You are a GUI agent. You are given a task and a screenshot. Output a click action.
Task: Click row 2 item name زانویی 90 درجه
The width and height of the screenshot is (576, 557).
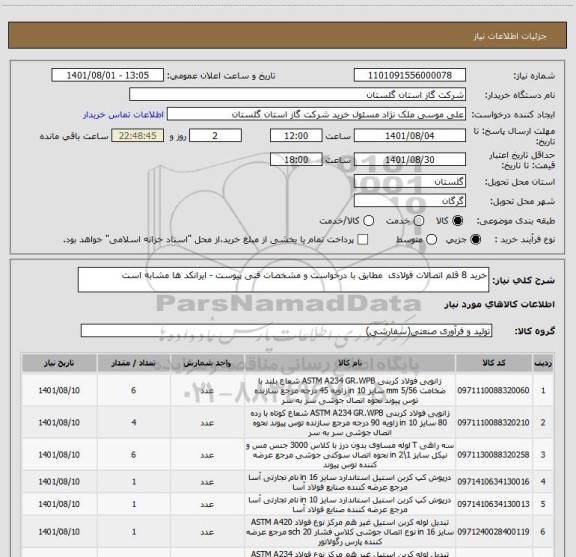point(350,423)
